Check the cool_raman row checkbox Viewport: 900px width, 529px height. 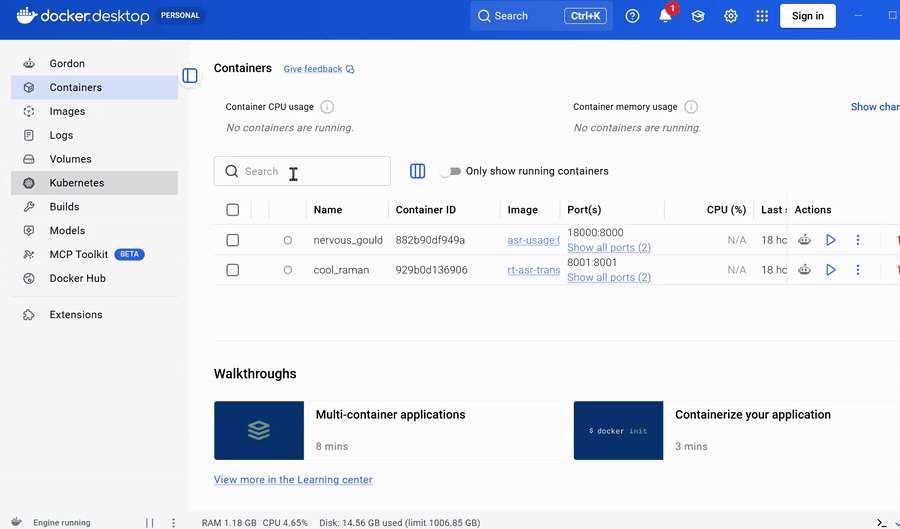point(232,270)
